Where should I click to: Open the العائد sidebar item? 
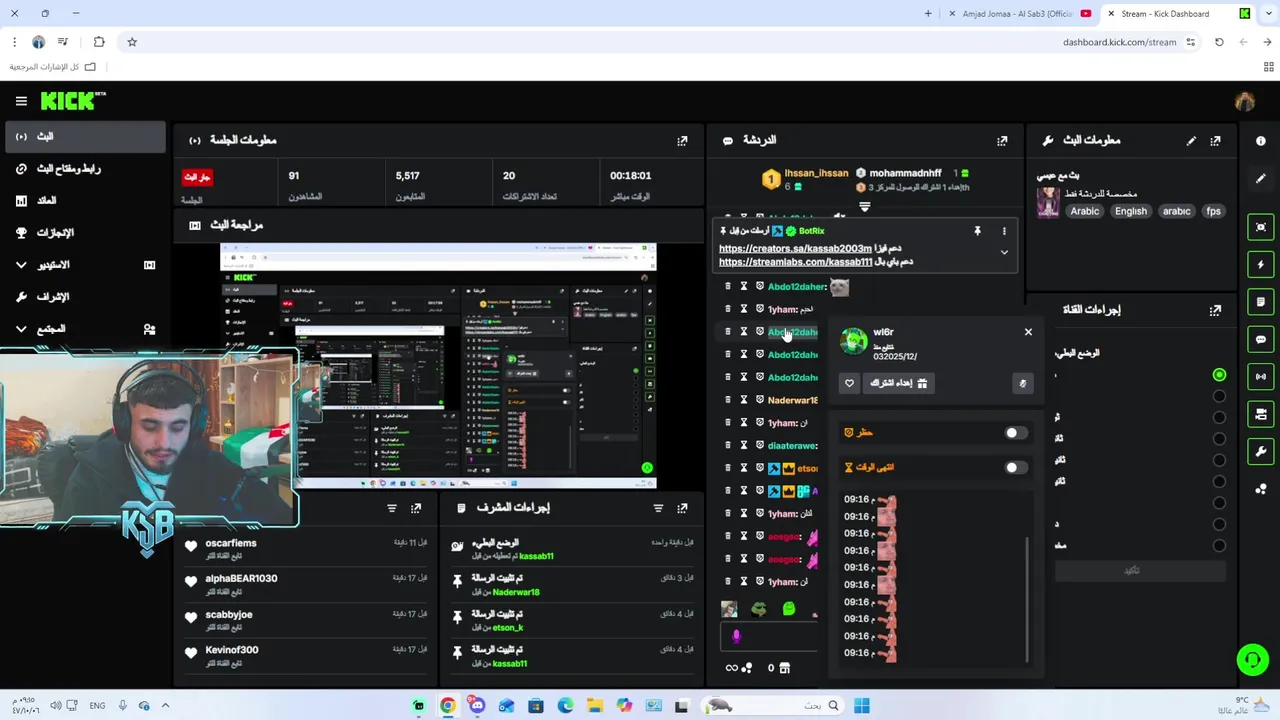point(84,200)
